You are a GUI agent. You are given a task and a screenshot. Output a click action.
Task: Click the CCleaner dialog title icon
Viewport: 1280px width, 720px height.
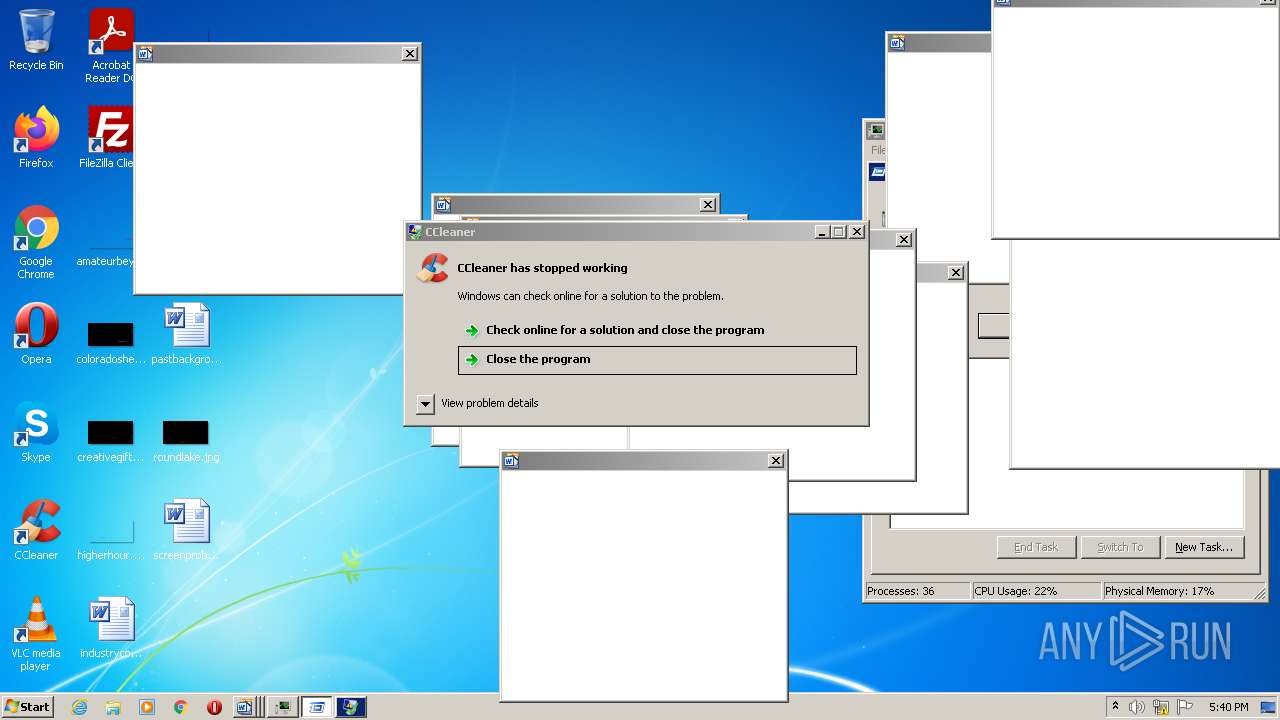[x=415, y=232]
